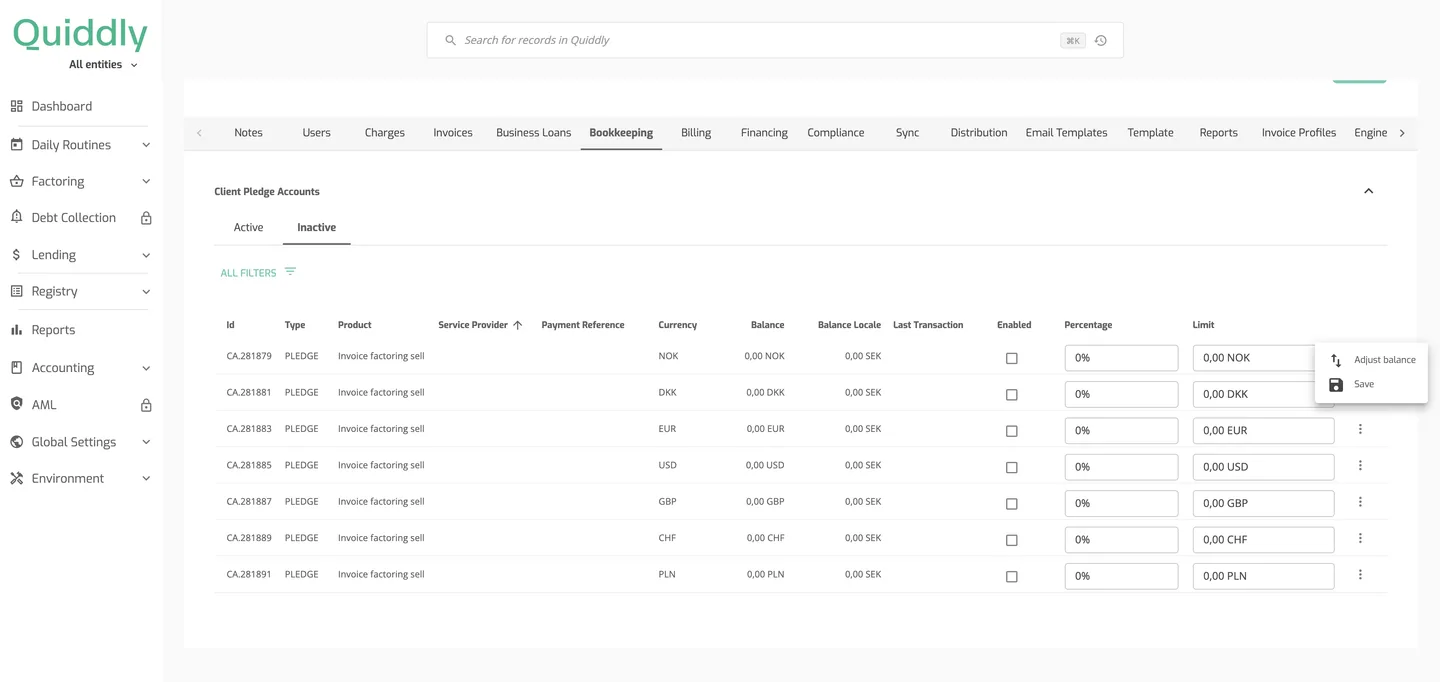The image size is (1440, 682).
Task: Switch to the Business Loans tab
Action: pyautogui.click(x=534, y=132)
